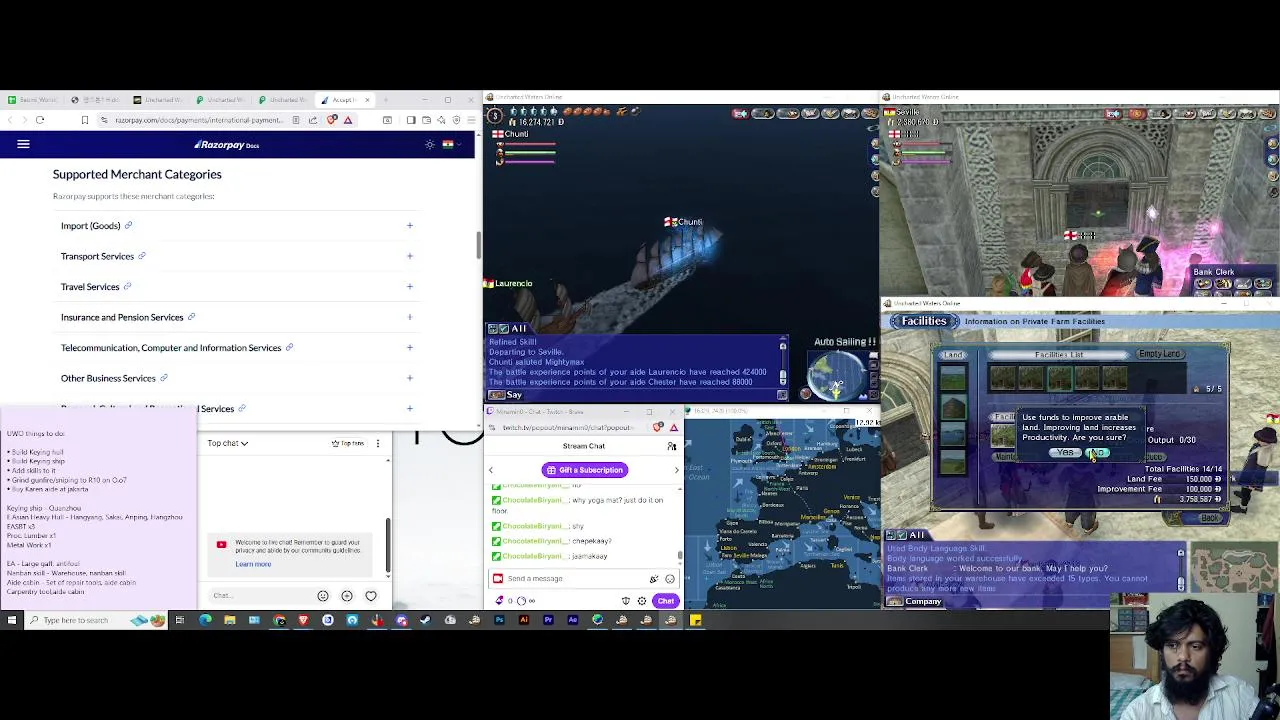Select third facility thumbnail in Facilities List
1280x720 pixels.
point(1058,377)
